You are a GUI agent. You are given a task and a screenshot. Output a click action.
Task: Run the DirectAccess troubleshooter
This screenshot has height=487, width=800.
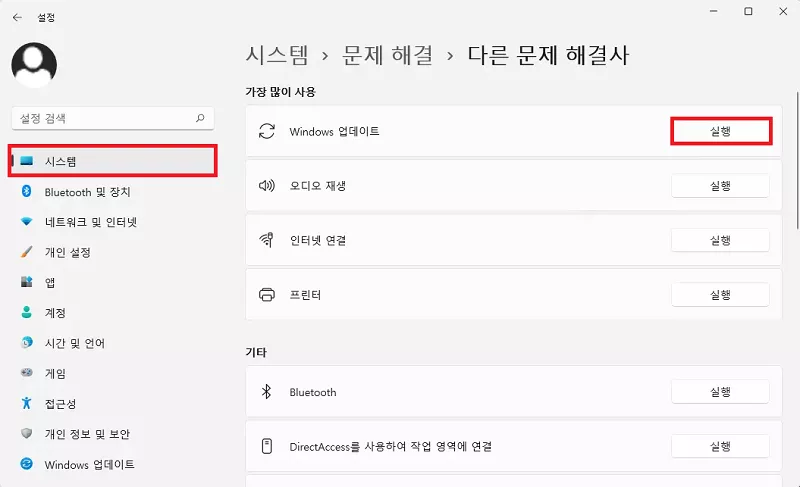[x=720, y=446]
